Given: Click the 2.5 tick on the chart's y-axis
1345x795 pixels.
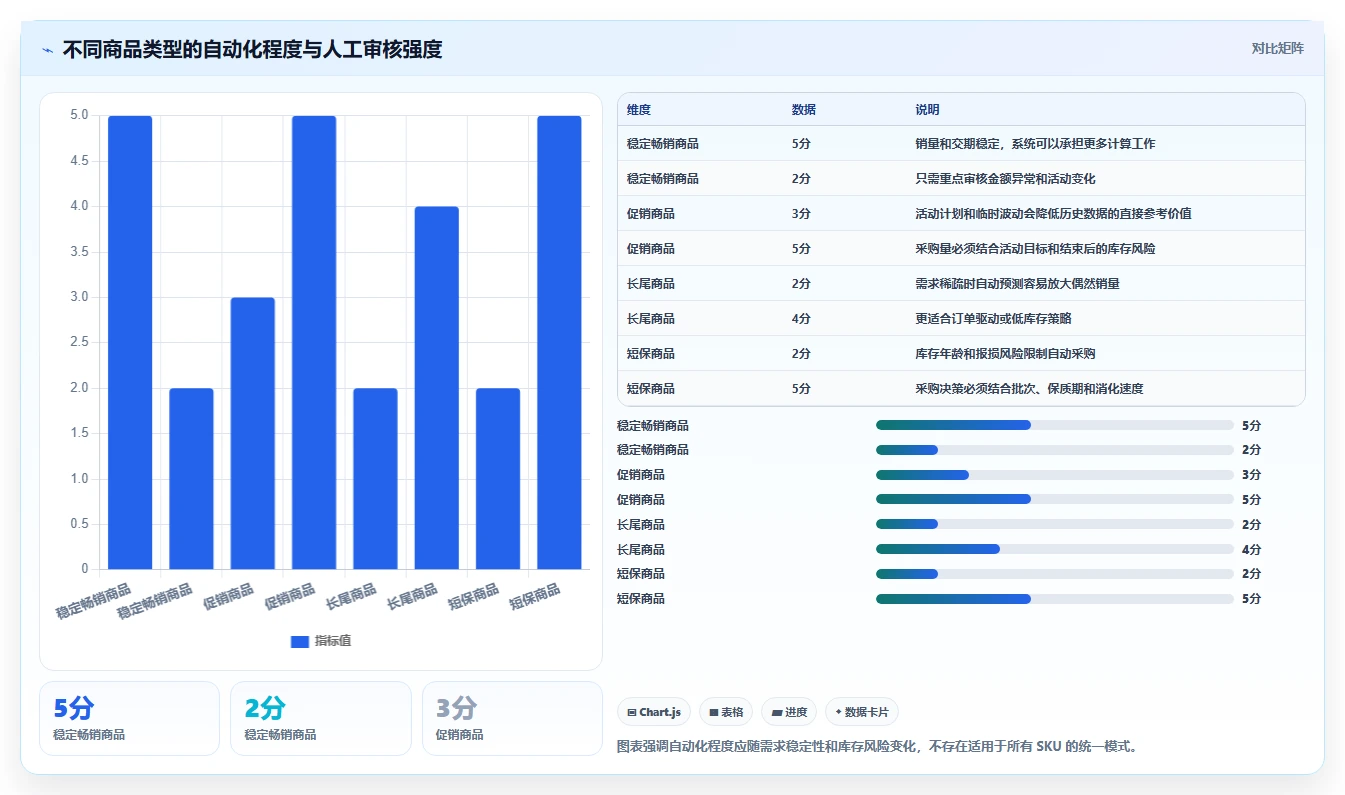Looking at the screenshot, I should point(79,343).
